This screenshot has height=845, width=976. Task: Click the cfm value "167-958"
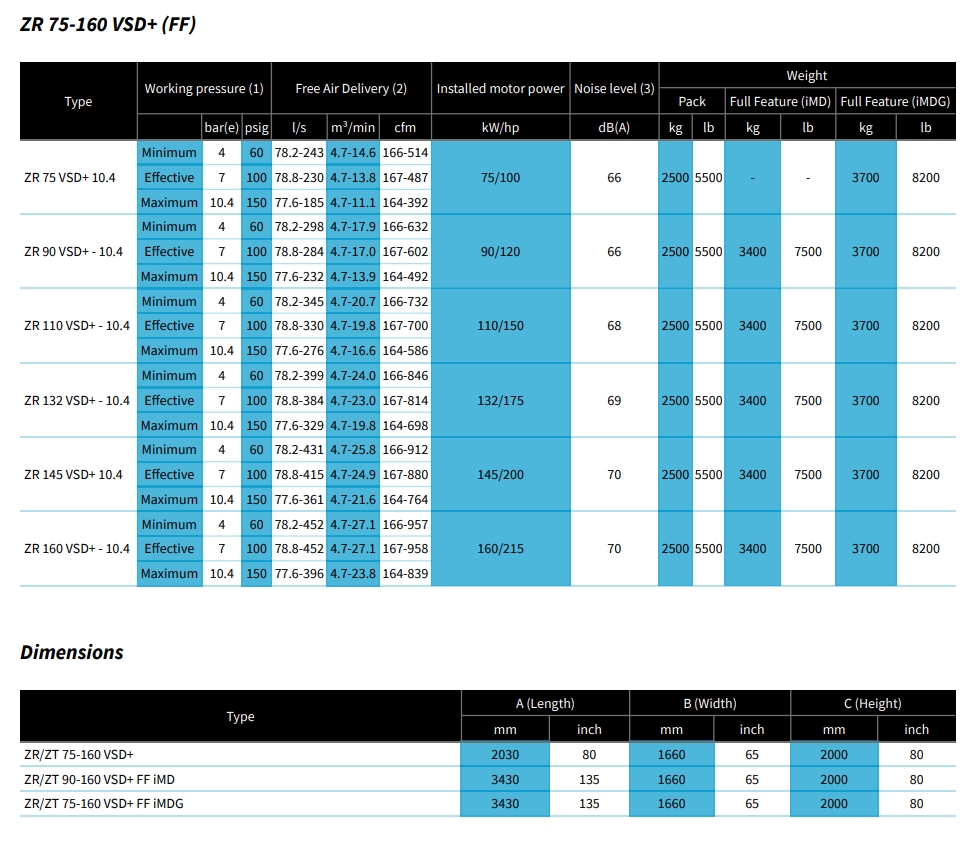[405, 548]
